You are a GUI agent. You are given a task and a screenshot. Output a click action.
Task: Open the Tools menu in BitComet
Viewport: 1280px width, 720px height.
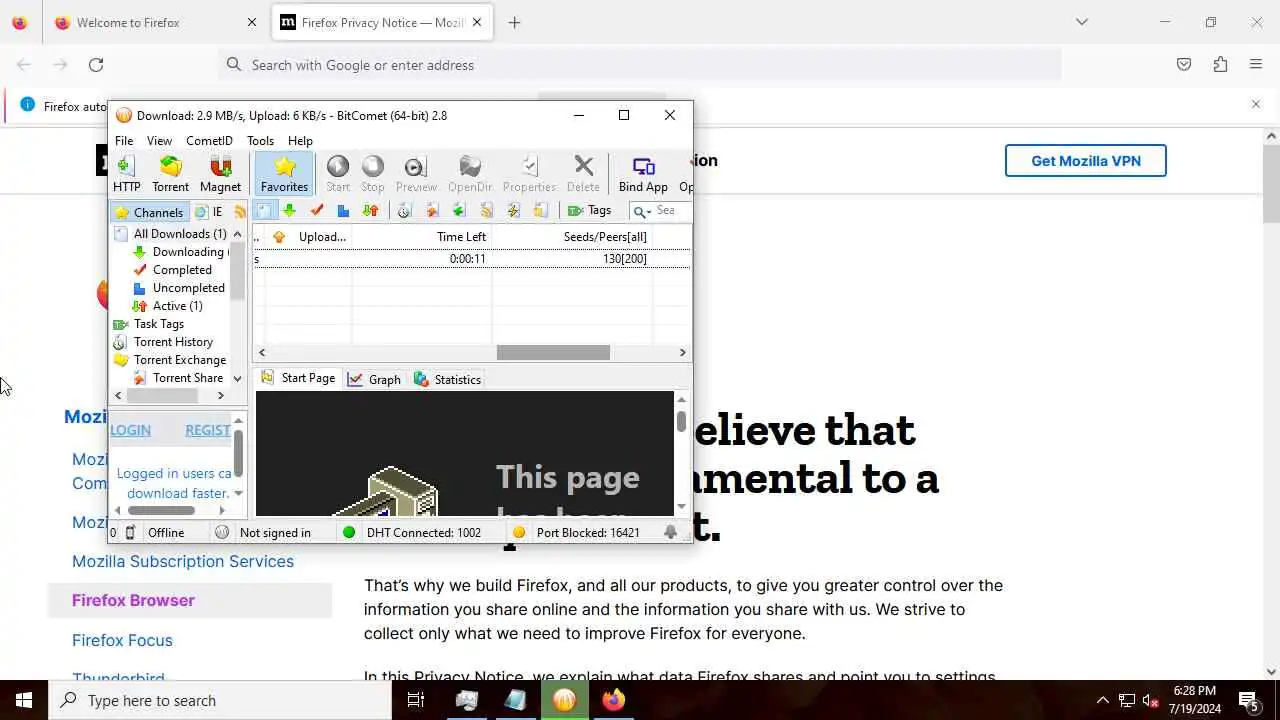[x=260, y=141]
